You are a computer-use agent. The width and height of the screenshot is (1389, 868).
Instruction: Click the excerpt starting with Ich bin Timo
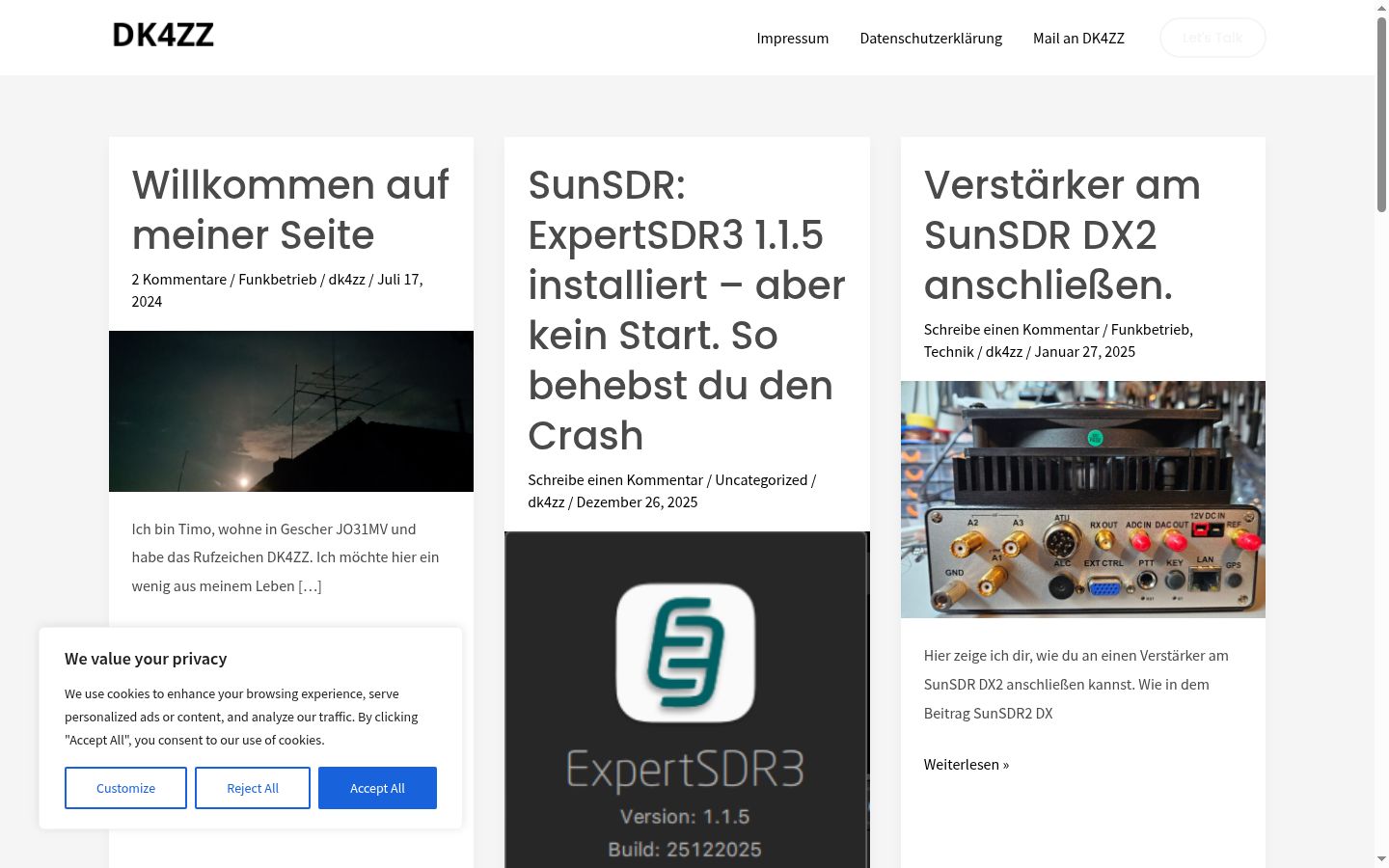pos(286,557)
